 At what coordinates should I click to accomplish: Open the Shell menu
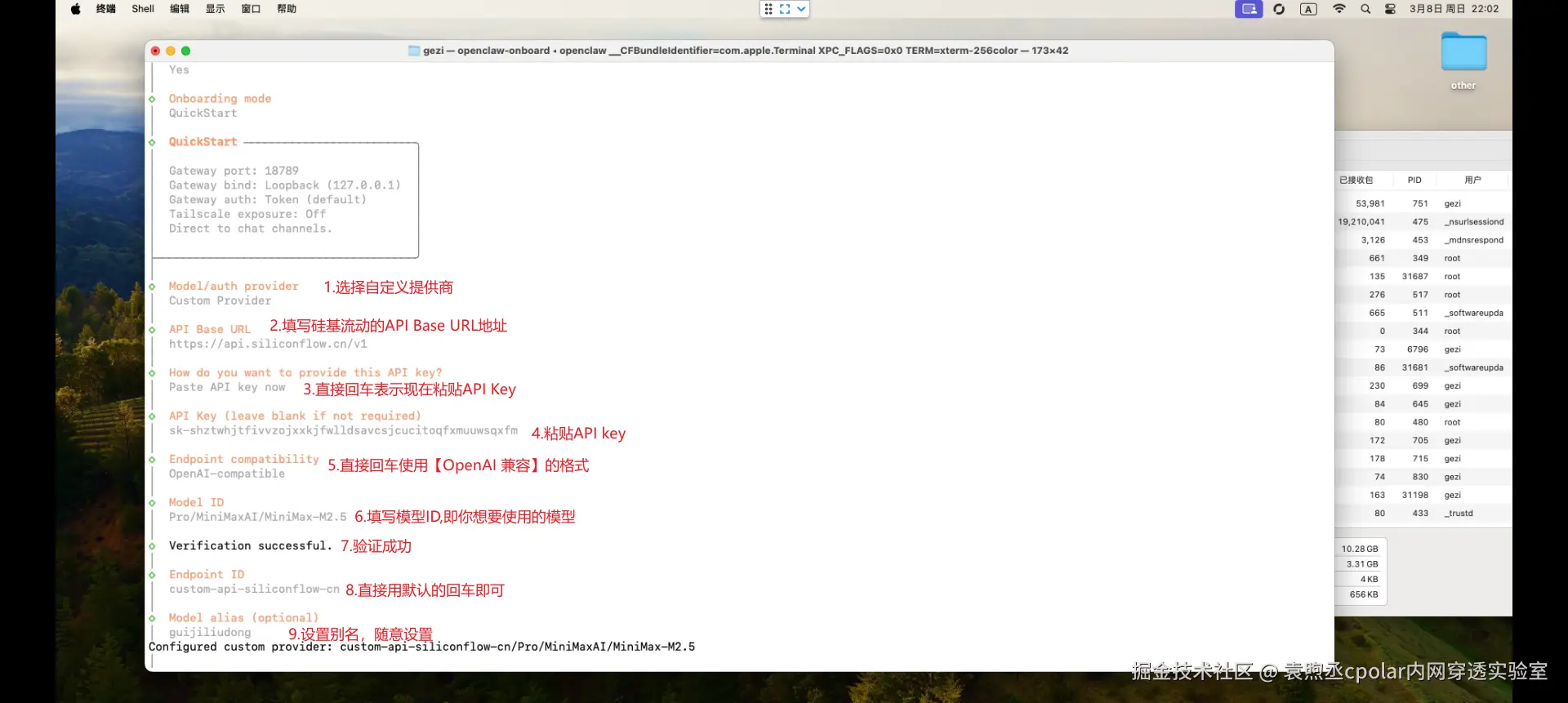point(143,9)
